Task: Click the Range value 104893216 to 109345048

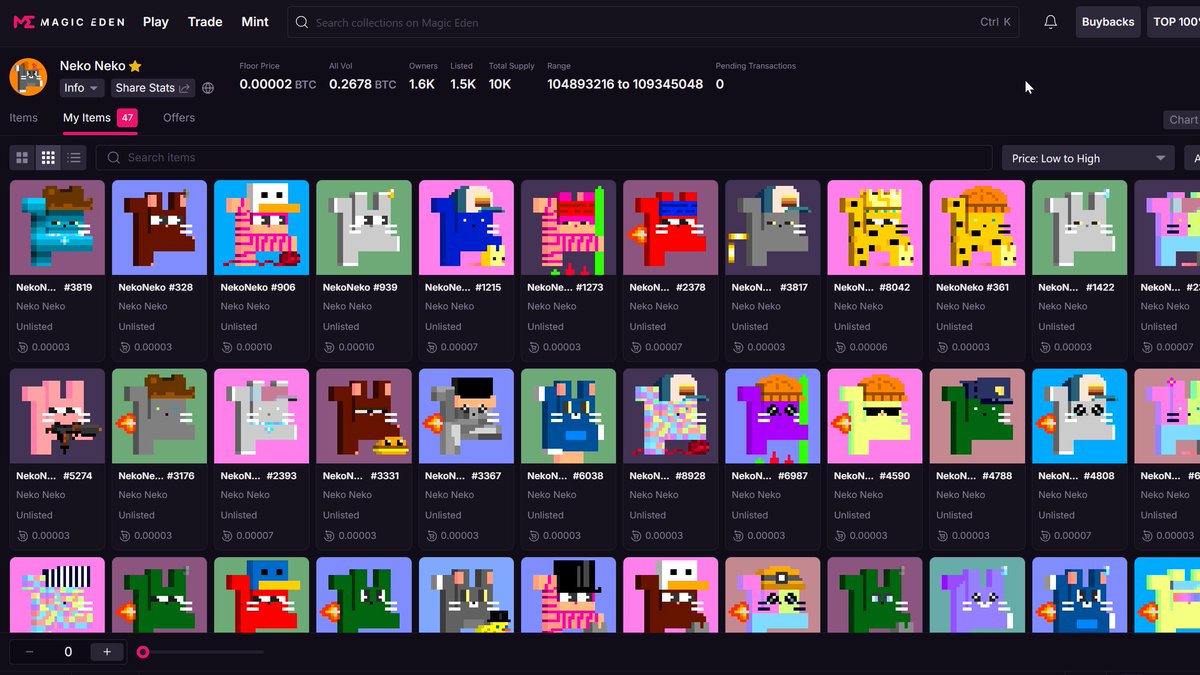Action: pyautogui.click(x=625, y=85)
